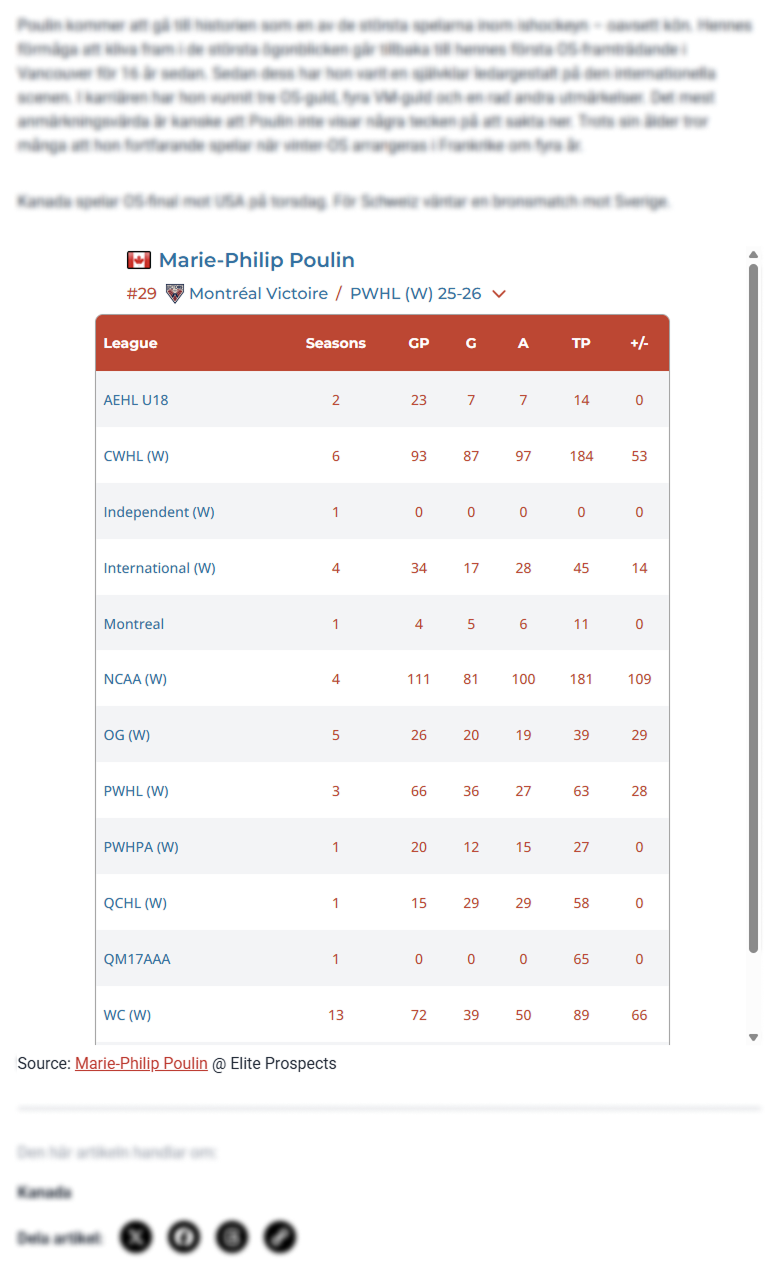Share the article on Facebook
Viewport: 777px width, 1282px height.
pyautogui.click(x=184, y=1238)
